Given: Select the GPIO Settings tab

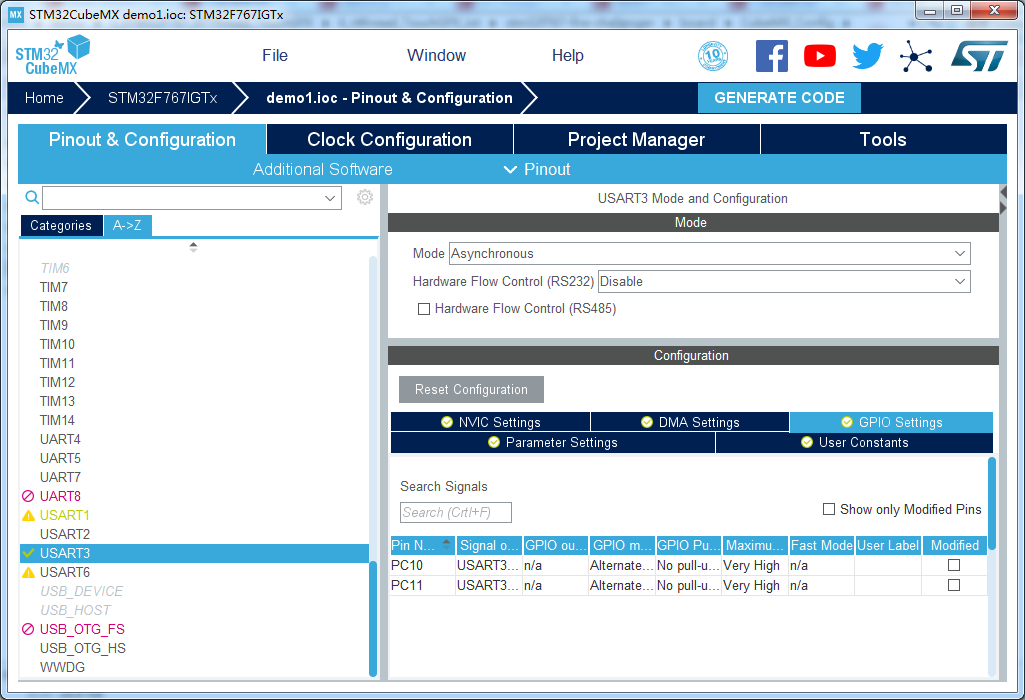Looking at the screenshot, I should click(892, 422).
